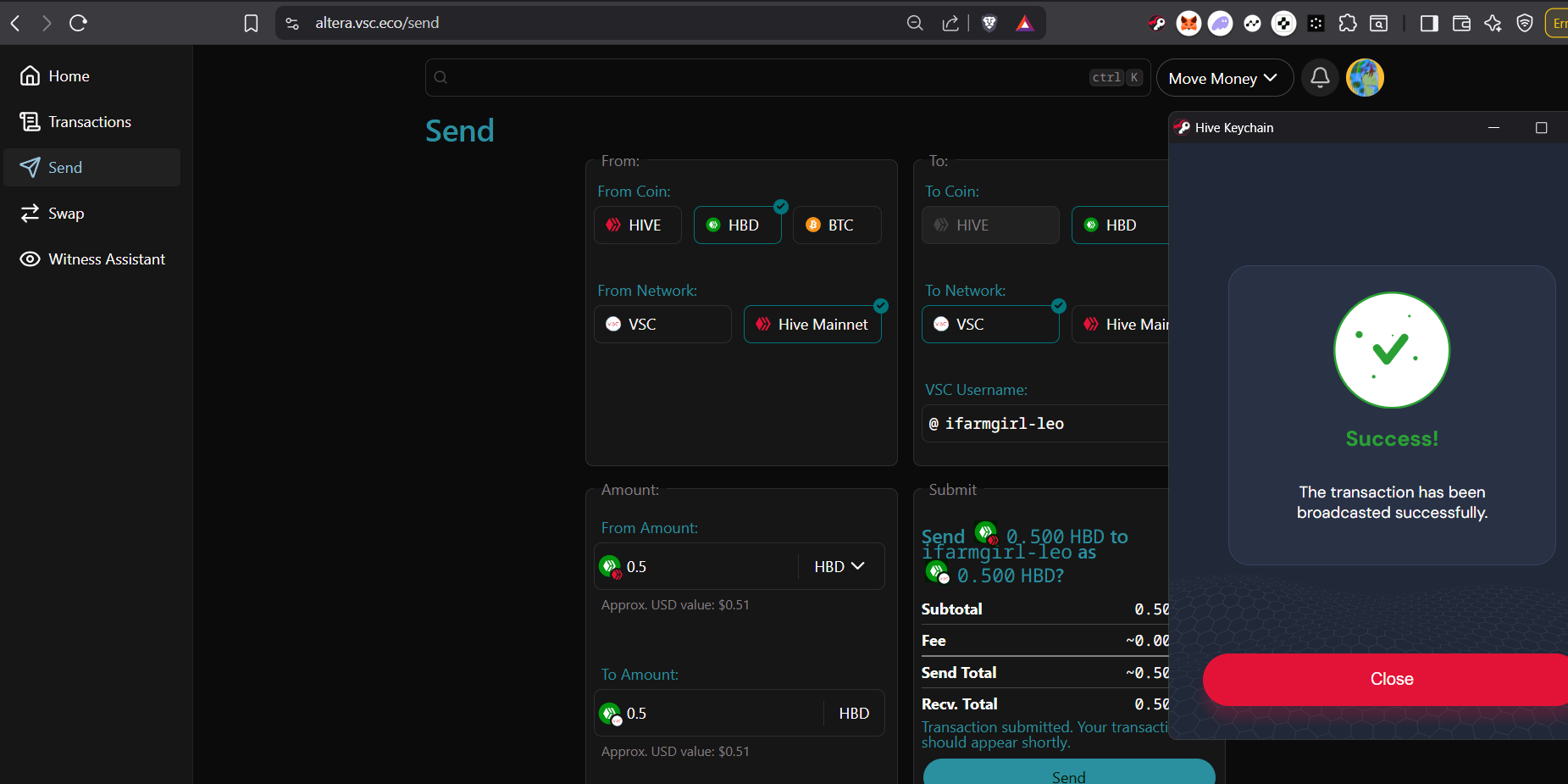The height and width of the screenshot is (784, 1568).
Task: Click the Success checkmark image
Action: click(x=1391, y=350)
